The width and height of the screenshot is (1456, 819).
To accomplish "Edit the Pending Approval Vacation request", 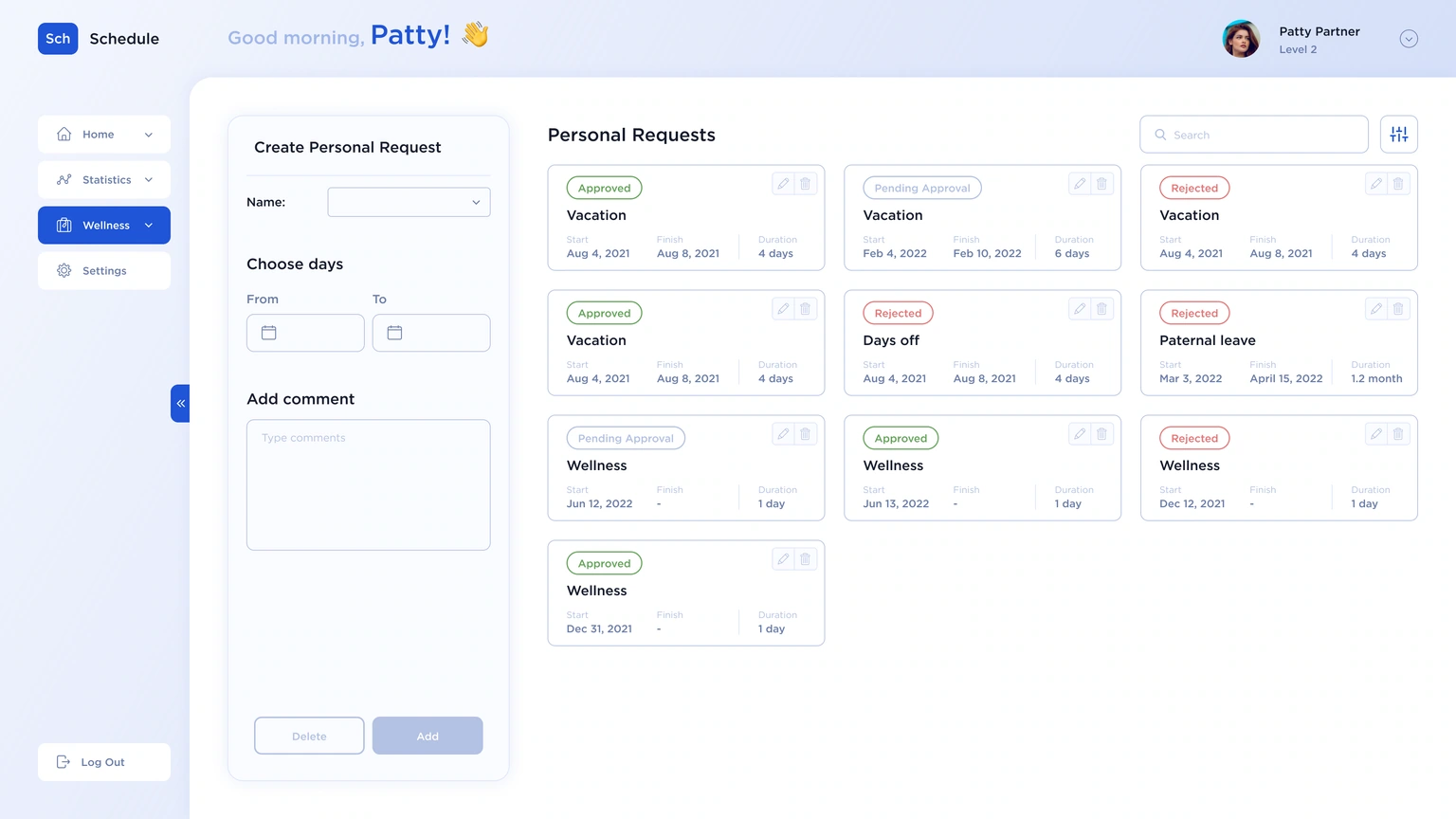I will 1080,184.
